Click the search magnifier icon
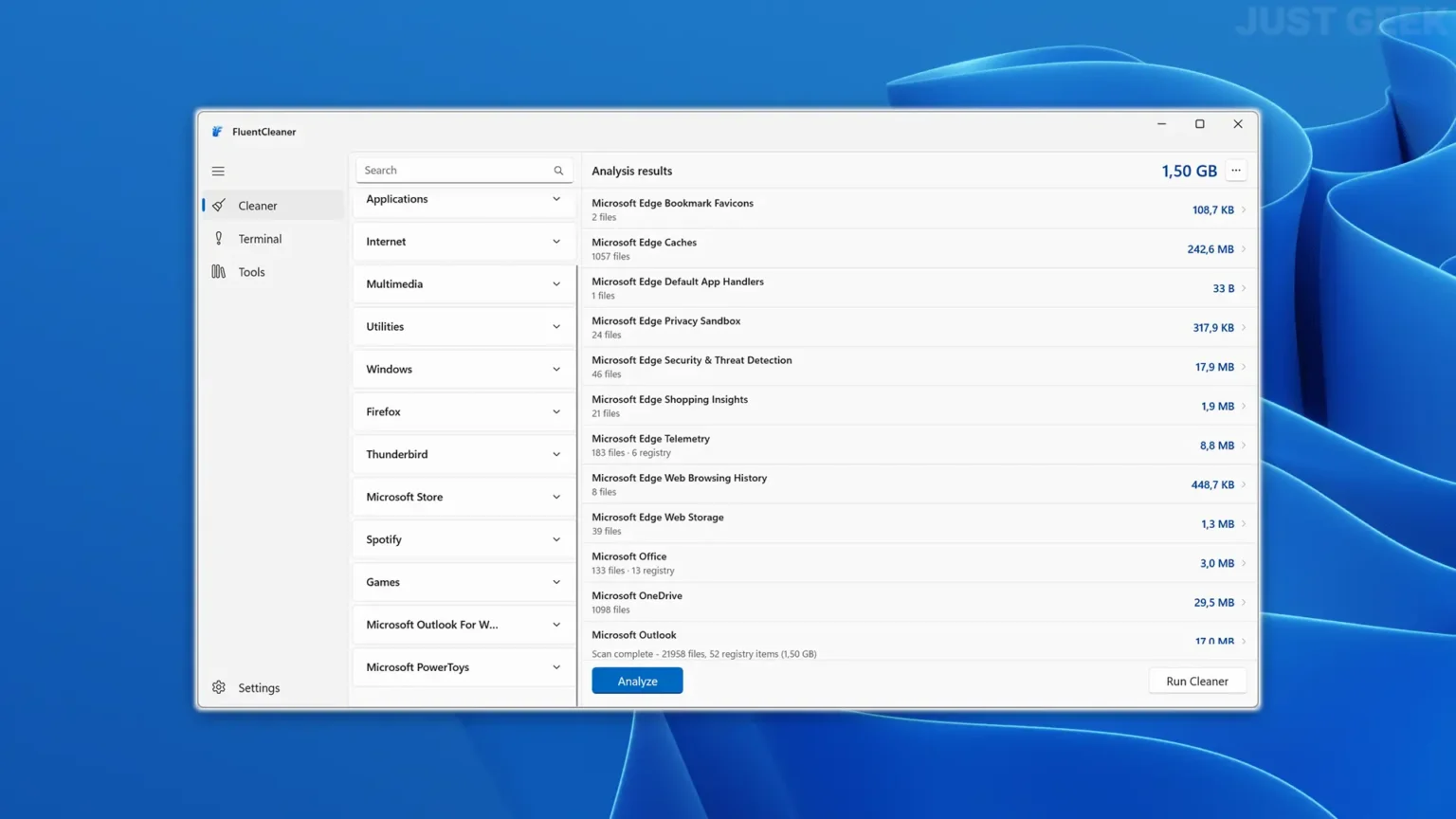Viewport: 1456px width, 819px height. 558,171
